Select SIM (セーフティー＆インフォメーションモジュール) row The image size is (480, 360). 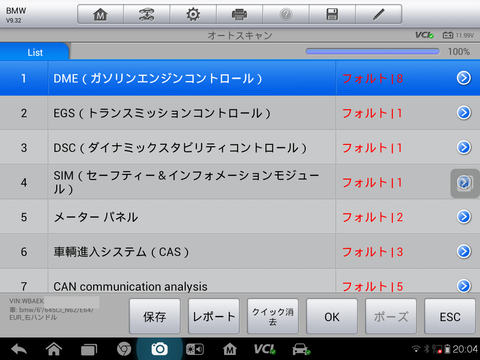[240, 182]
